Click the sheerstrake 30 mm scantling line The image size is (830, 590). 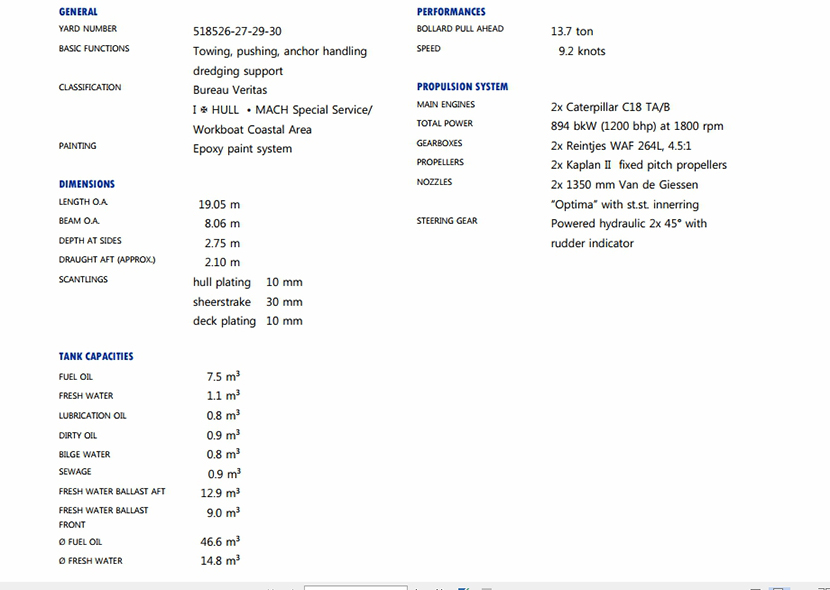247,302
